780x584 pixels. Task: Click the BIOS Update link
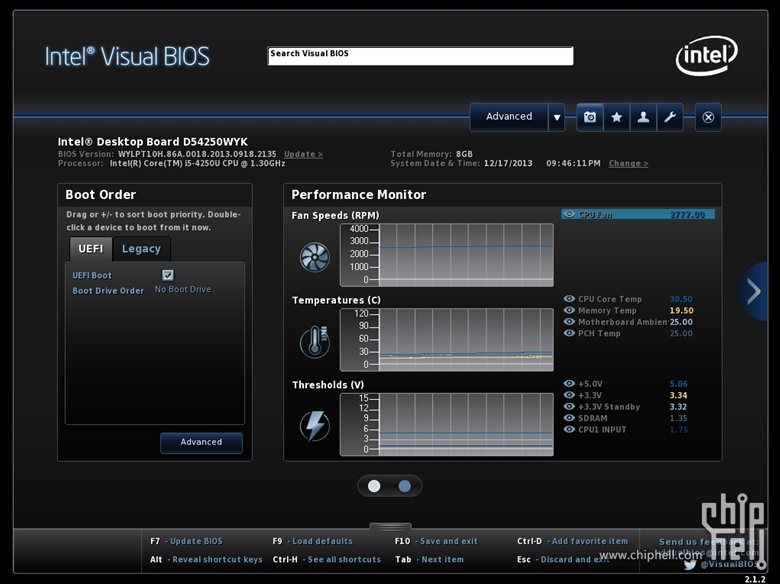pos(303,154)
